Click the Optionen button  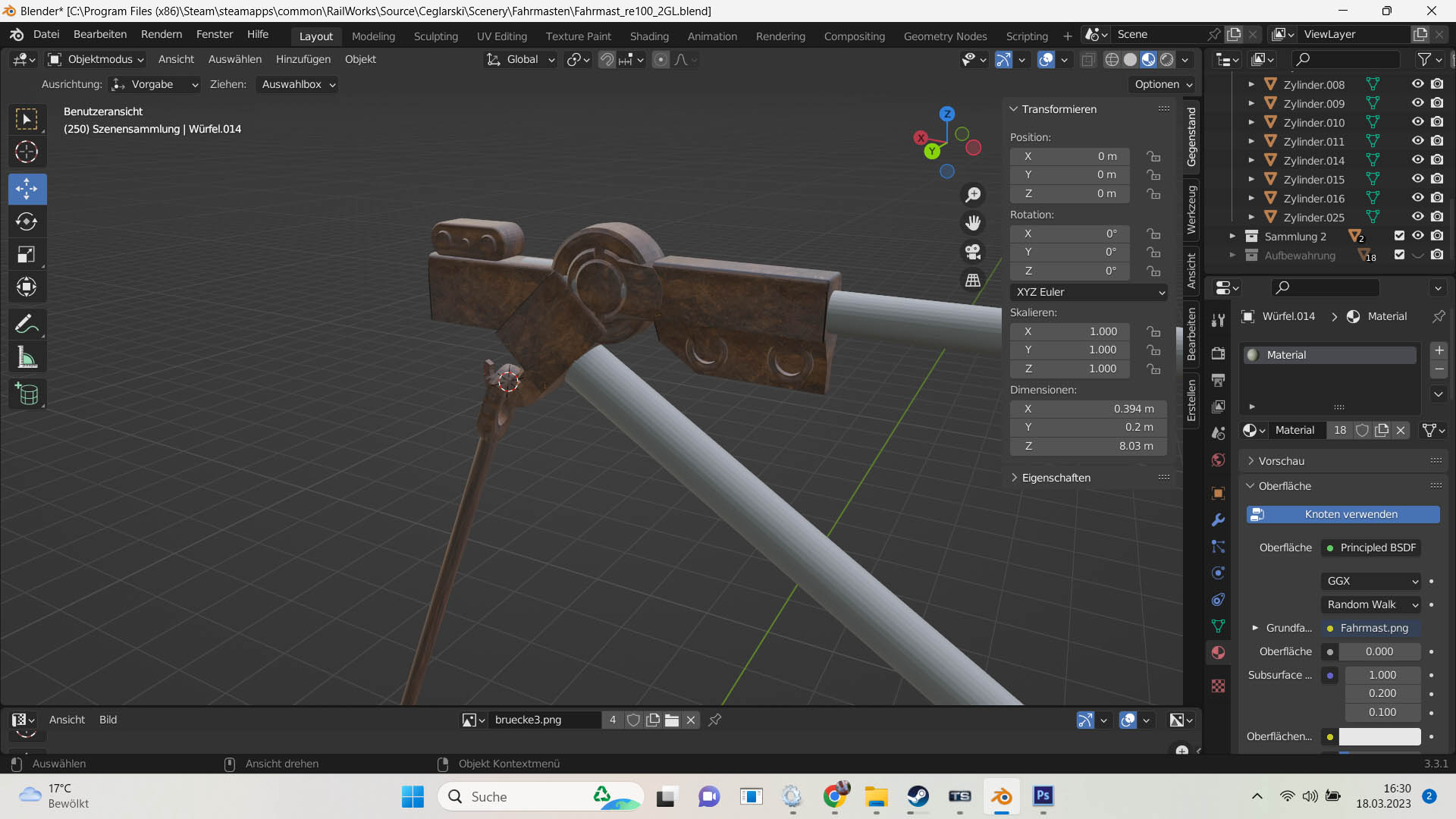(1163, 84)
